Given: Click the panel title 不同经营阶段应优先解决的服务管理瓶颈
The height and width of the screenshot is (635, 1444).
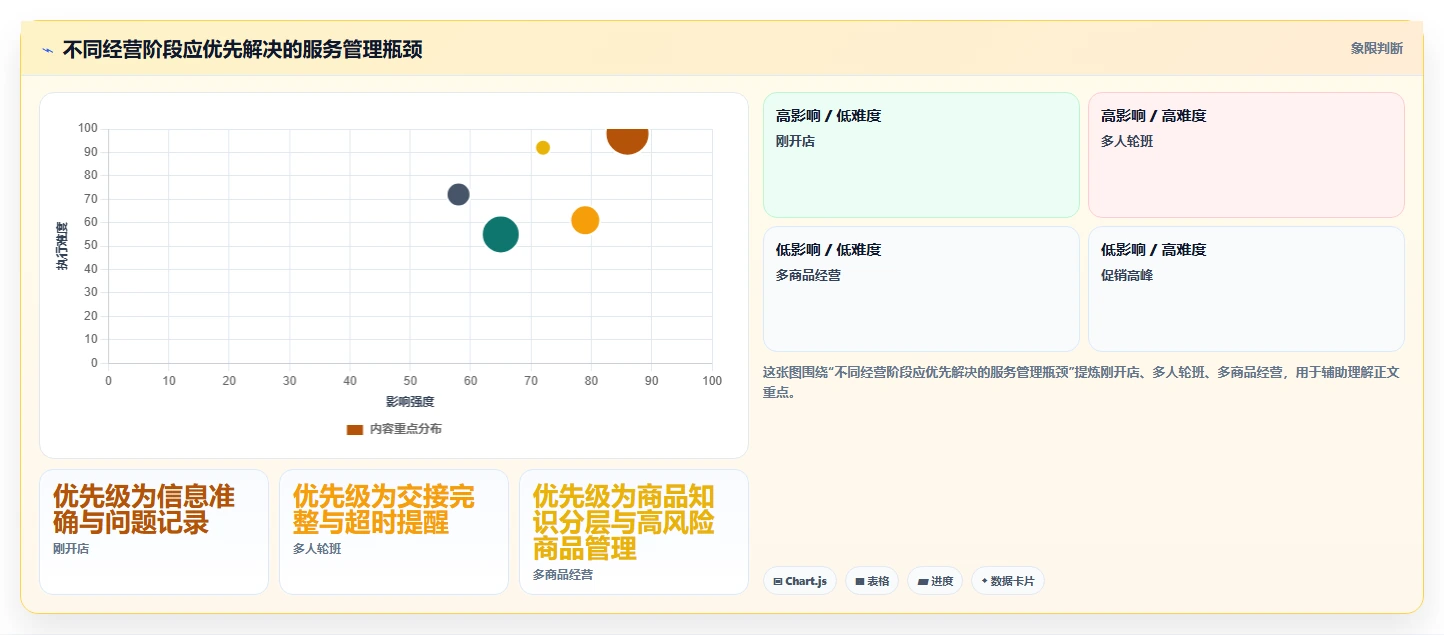Looking at the screenshot, I should [242, 49].
